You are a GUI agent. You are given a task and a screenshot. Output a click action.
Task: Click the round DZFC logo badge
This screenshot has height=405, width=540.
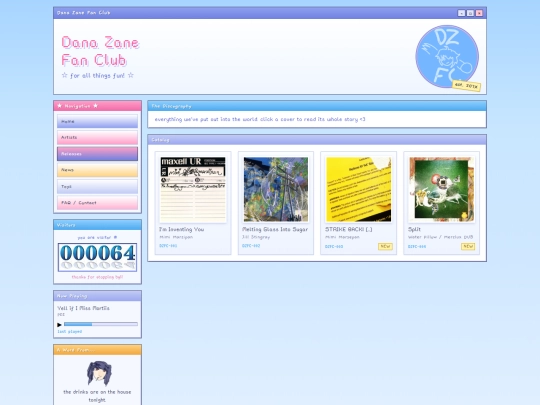pyautogui.click(x=447, y=56)
